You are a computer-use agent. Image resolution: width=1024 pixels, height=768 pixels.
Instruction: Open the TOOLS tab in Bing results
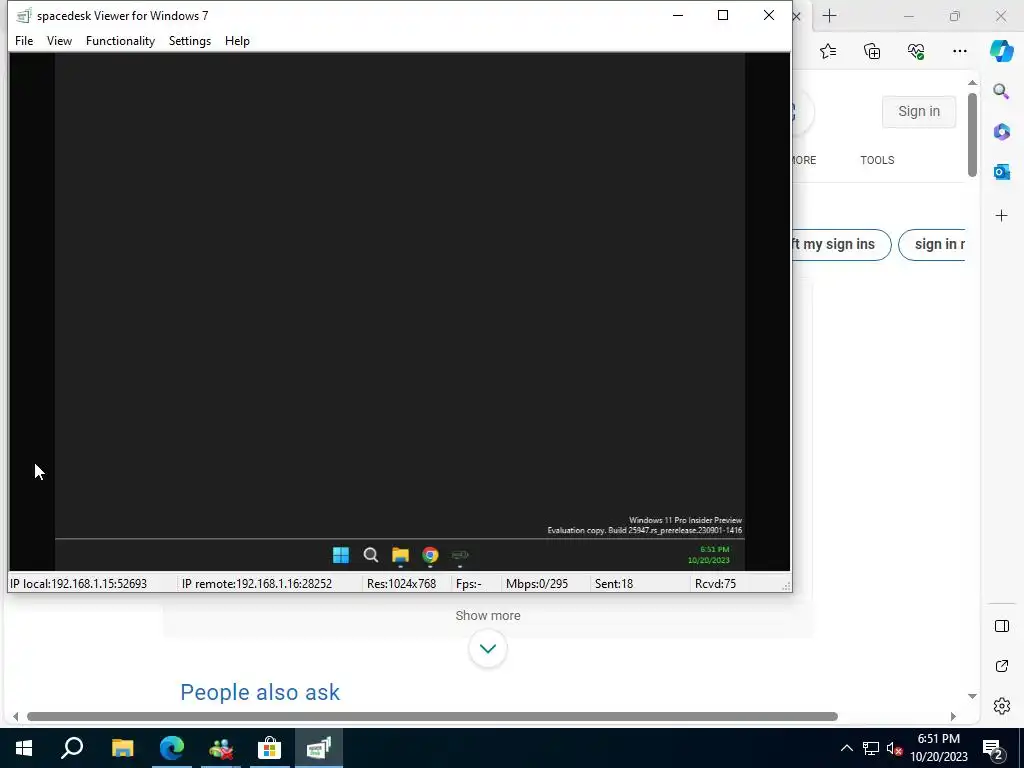[x=877, y=160]
